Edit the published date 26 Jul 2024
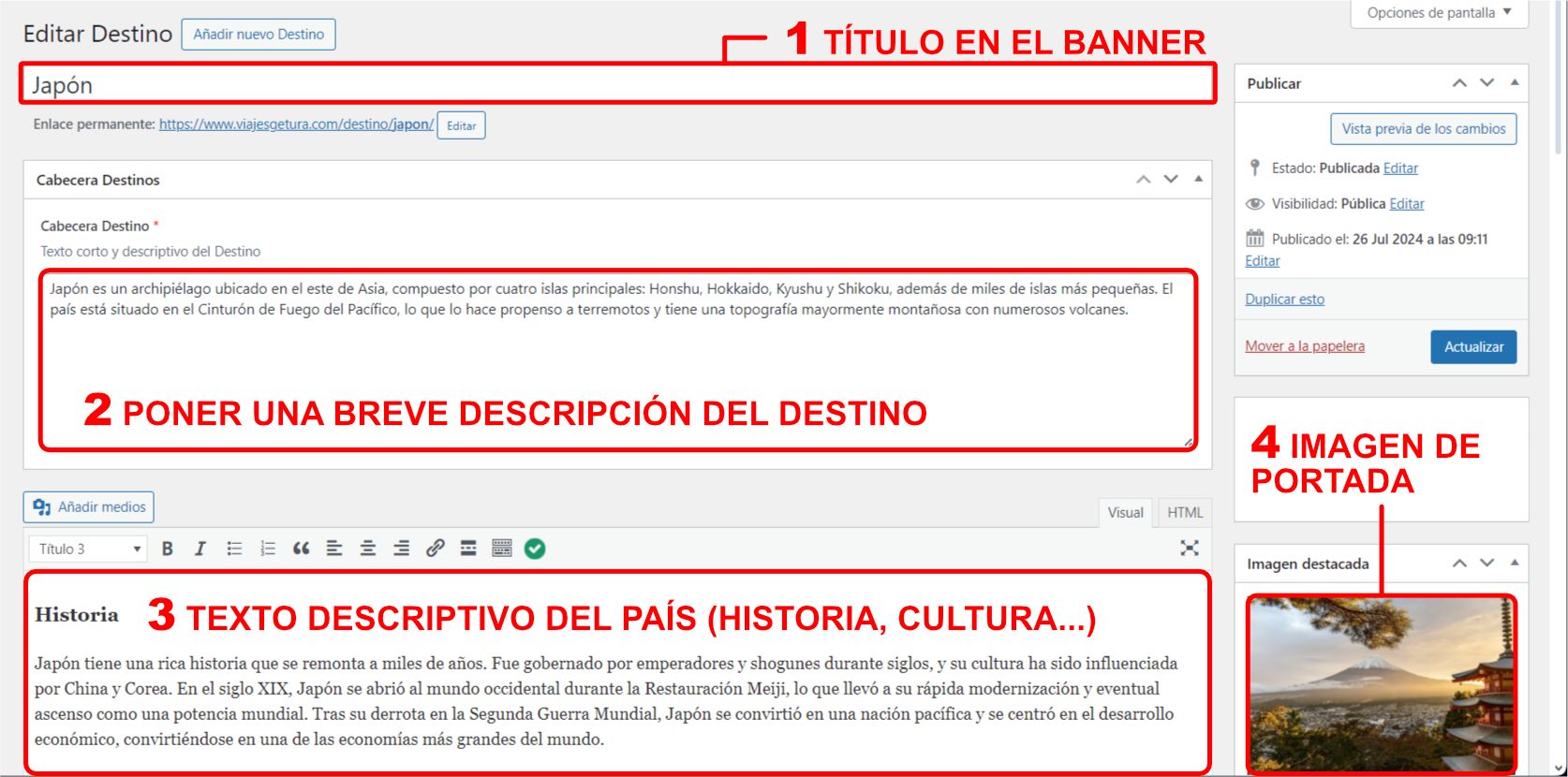Screen dimensions: 1568x777 (1262, 261)
